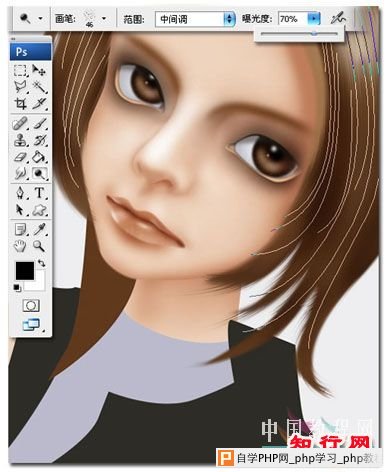This screenshot has height=472, width=387.
Task: Open the brush preset picker arrow
Action: pos(104,19)
